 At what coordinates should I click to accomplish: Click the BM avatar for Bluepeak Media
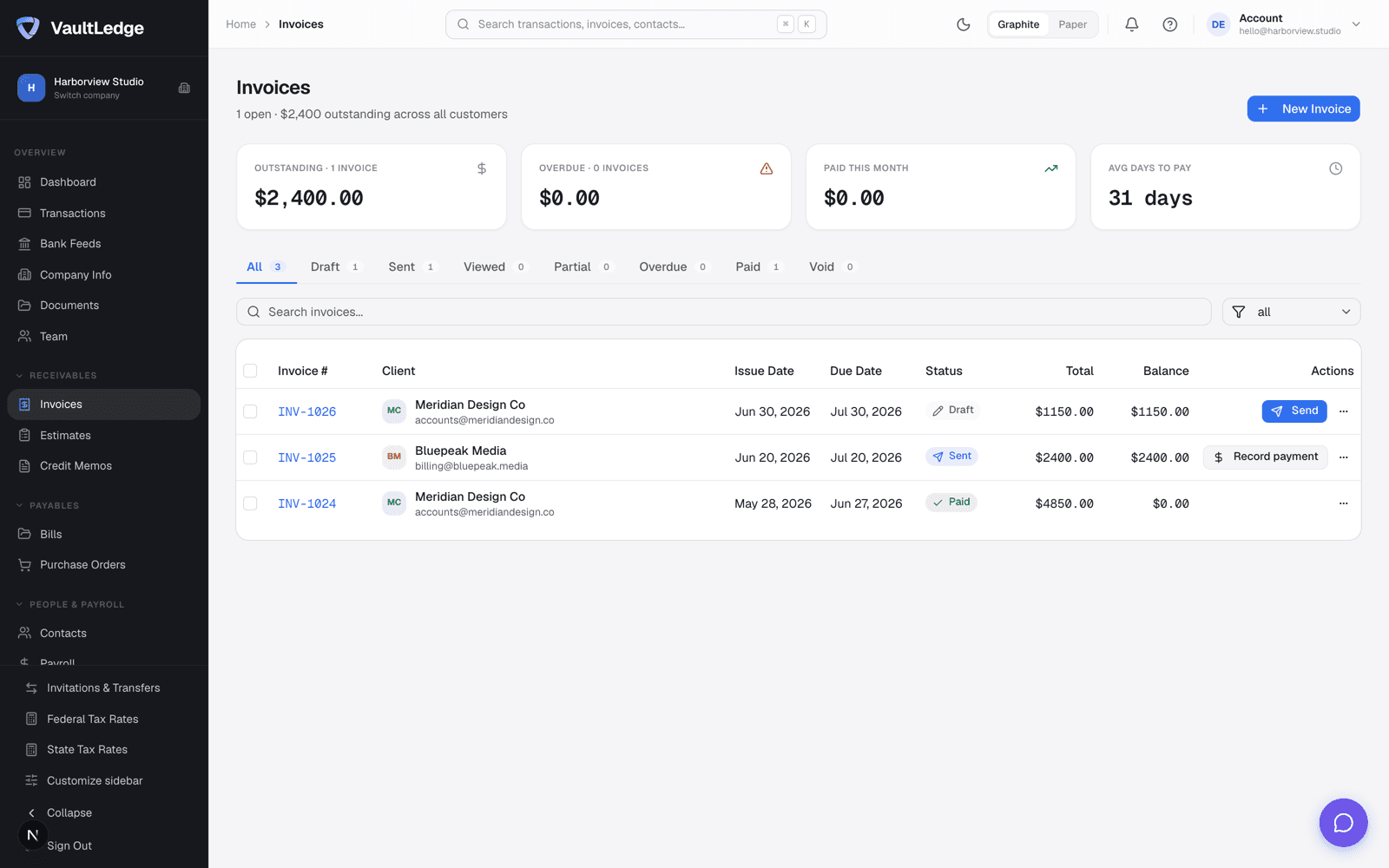click(x=394, y=457)
